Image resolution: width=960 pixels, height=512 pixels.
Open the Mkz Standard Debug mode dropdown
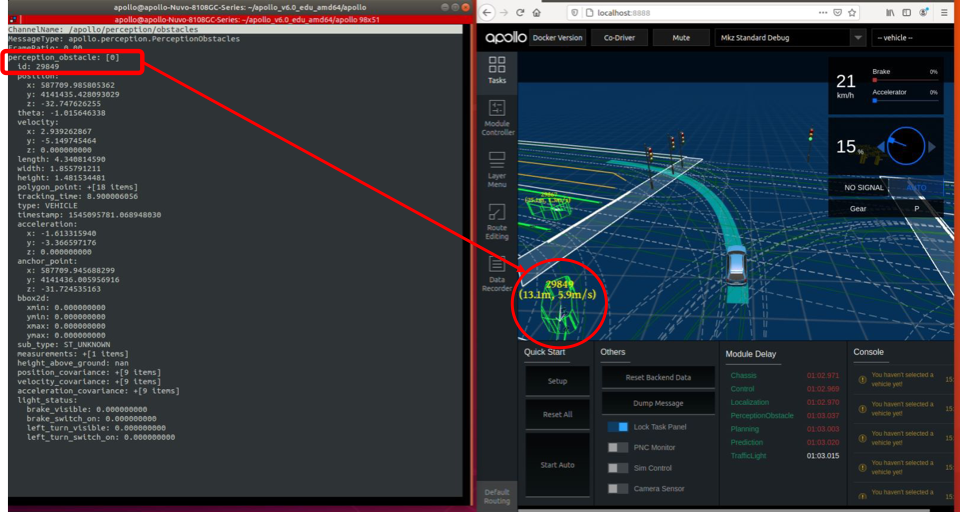tap(790, 38)
